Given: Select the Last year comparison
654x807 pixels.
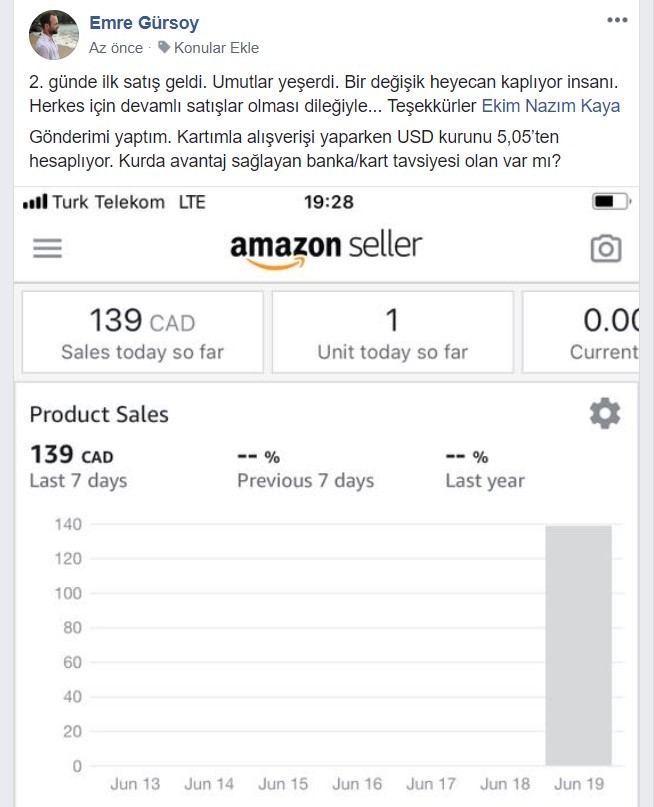Looking at the screenshot, I should [x=485, y=469].
